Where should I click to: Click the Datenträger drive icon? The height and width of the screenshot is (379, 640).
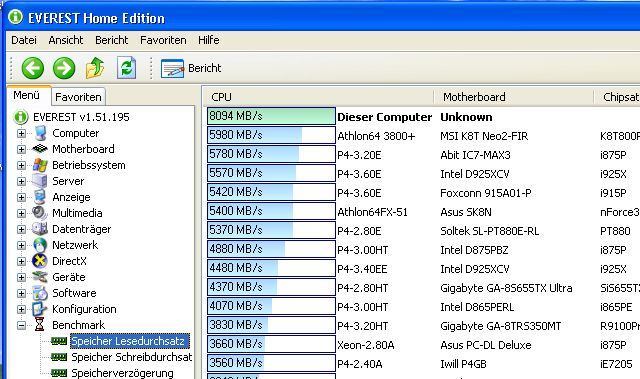coord(40,229)
